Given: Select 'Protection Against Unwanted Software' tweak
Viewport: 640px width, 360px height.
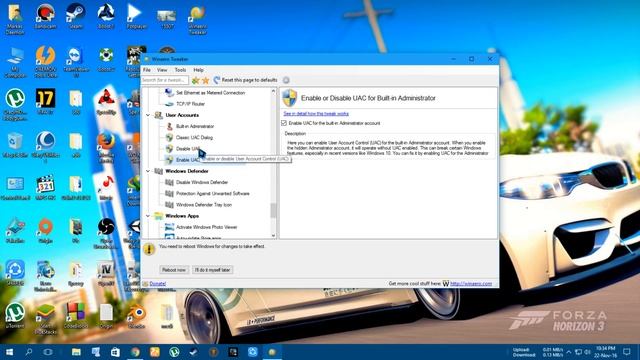Looking at the screenshot, I should pos(212,193).
